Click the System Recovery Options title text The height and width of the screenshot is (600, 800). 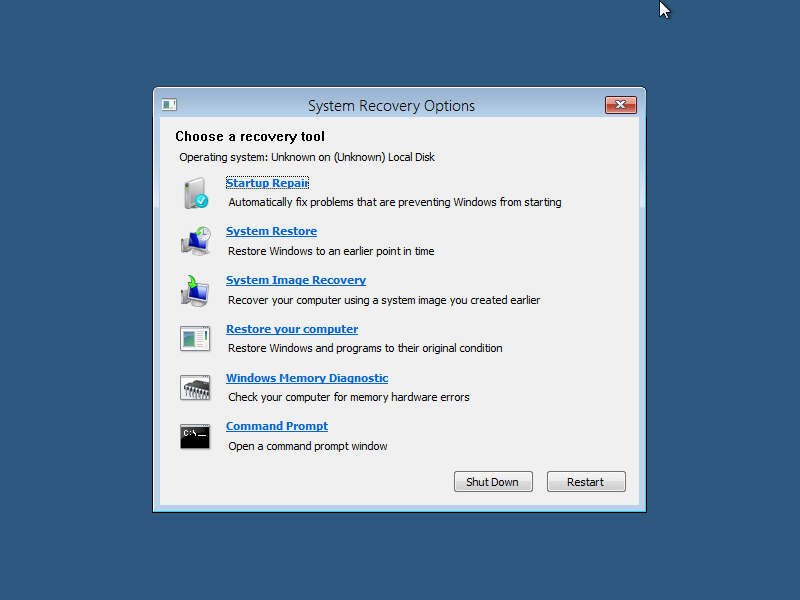click(x=391, y=106)
